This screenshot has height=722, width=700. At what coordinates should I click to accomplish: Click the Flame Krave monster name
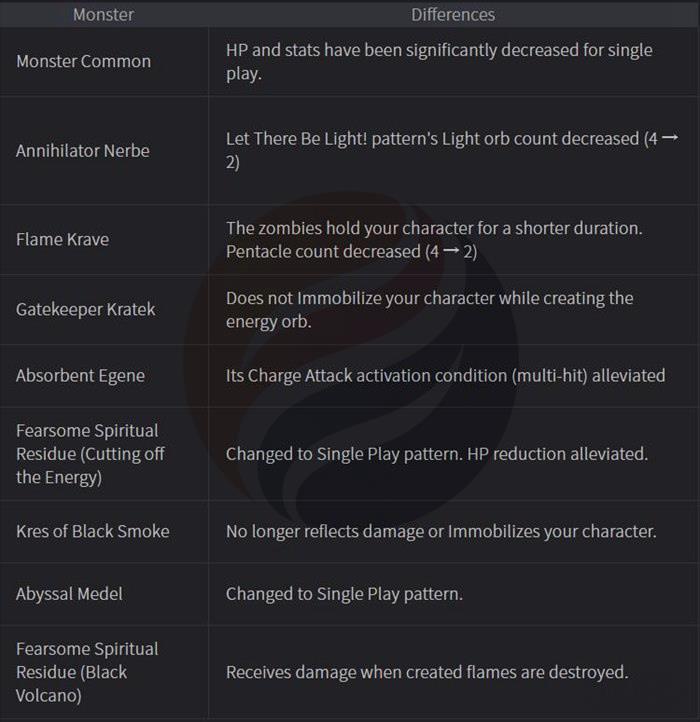click(63, 240)
